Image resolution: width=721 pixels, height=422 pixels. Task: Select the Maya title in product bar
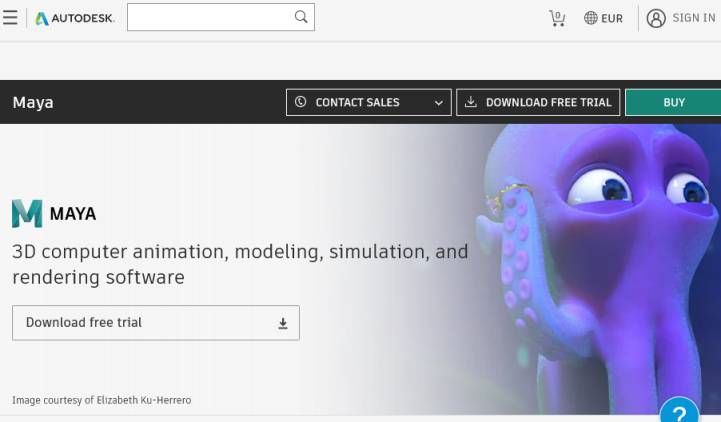click(33, 102)
